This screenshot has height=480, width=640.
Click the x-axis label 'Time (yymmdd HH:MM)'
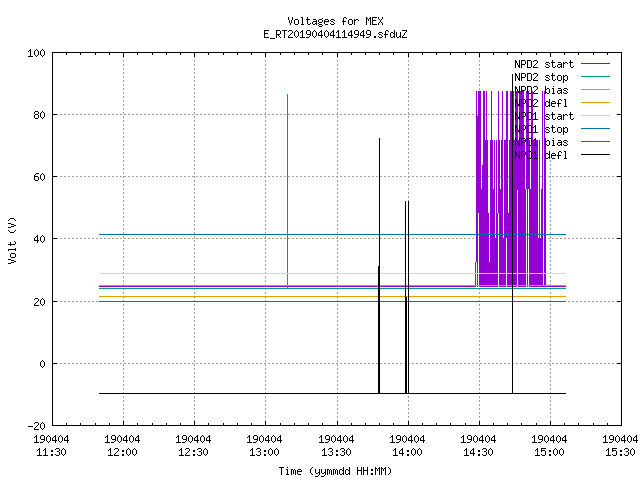coord(335,471)
